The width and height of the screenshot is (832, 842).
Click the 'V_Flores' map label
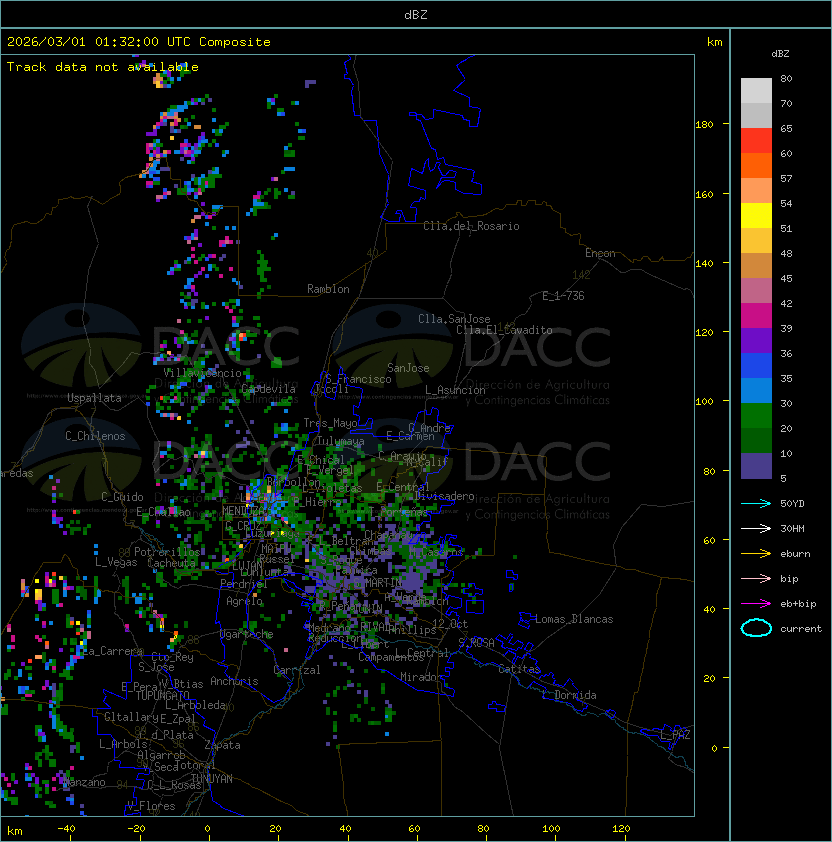click(151, 807)
